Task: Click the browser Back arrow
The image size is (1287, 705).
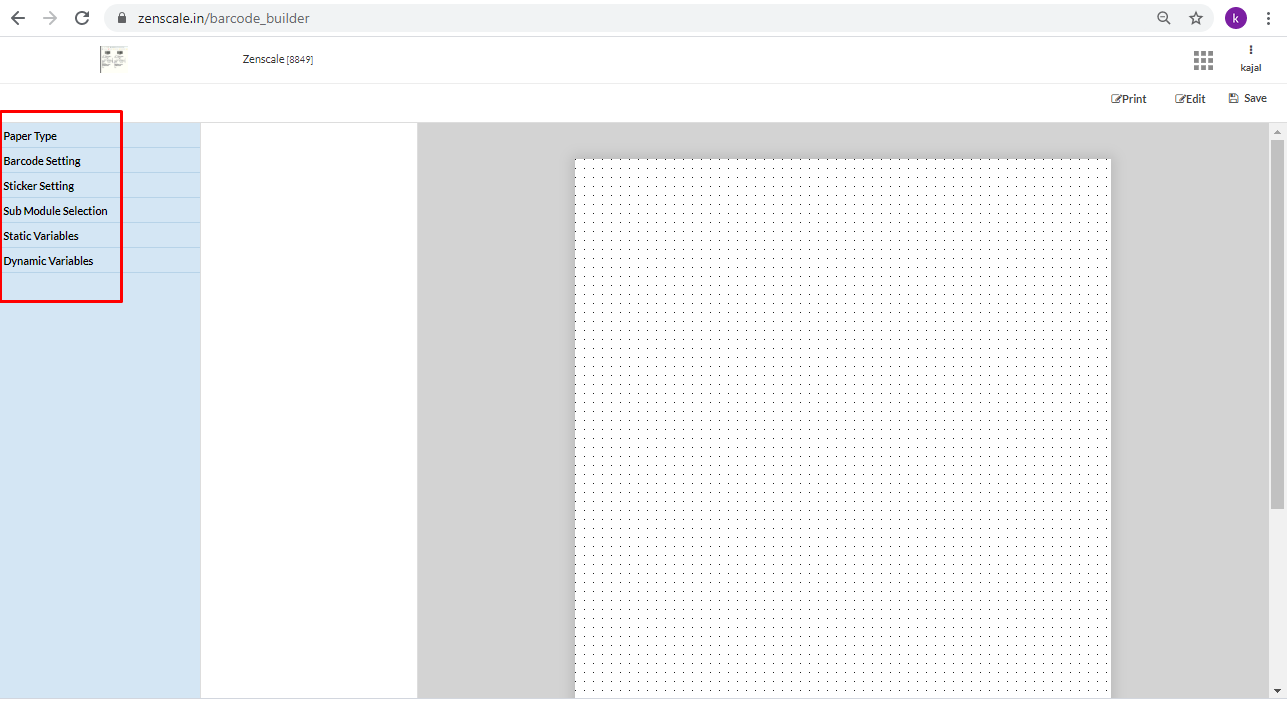Action: pyautogui.click(x=18, y=18)
